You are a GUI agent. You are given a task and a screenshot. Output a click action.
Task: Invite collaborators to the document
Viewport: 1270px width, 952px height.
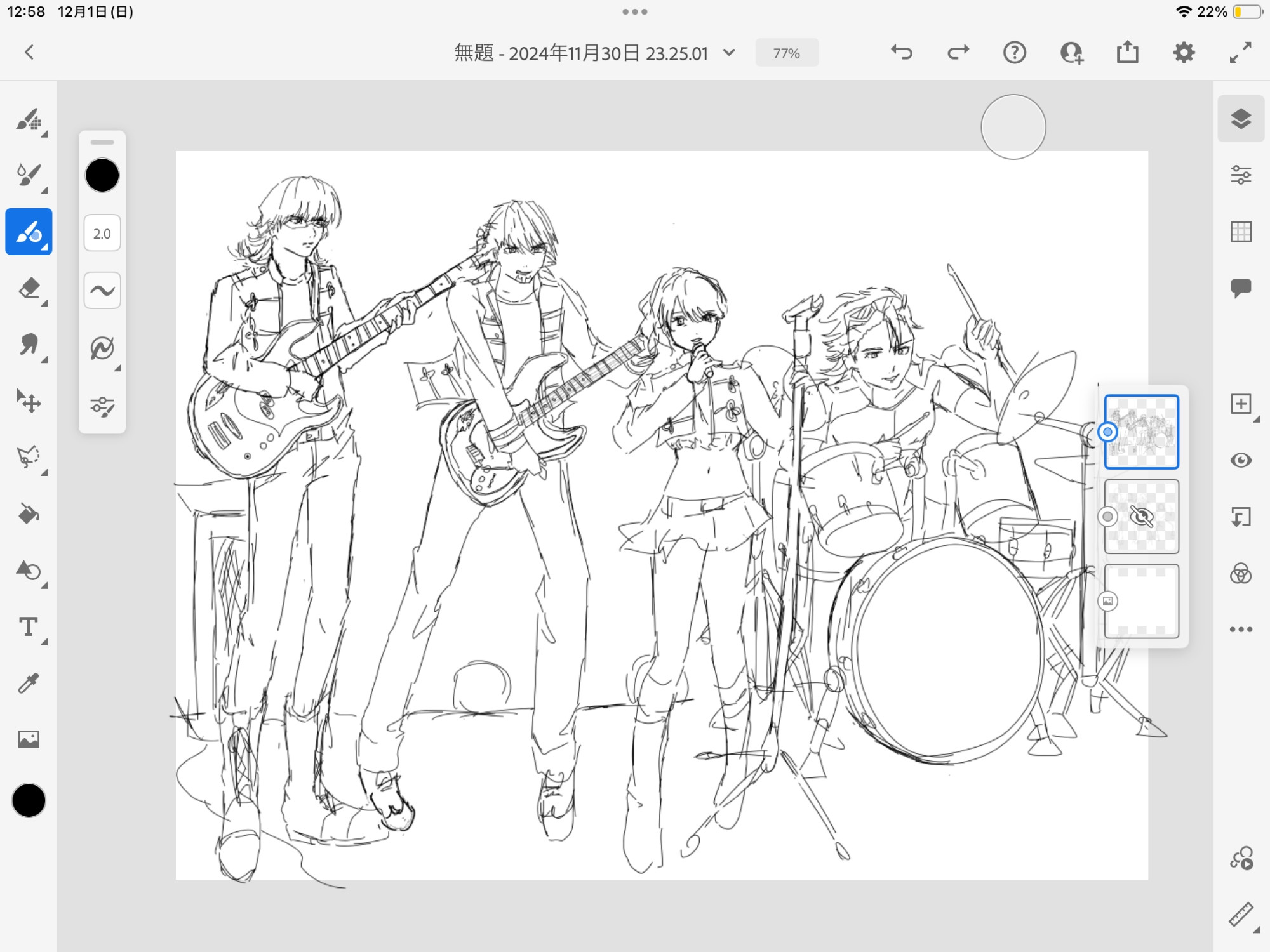1071,53
